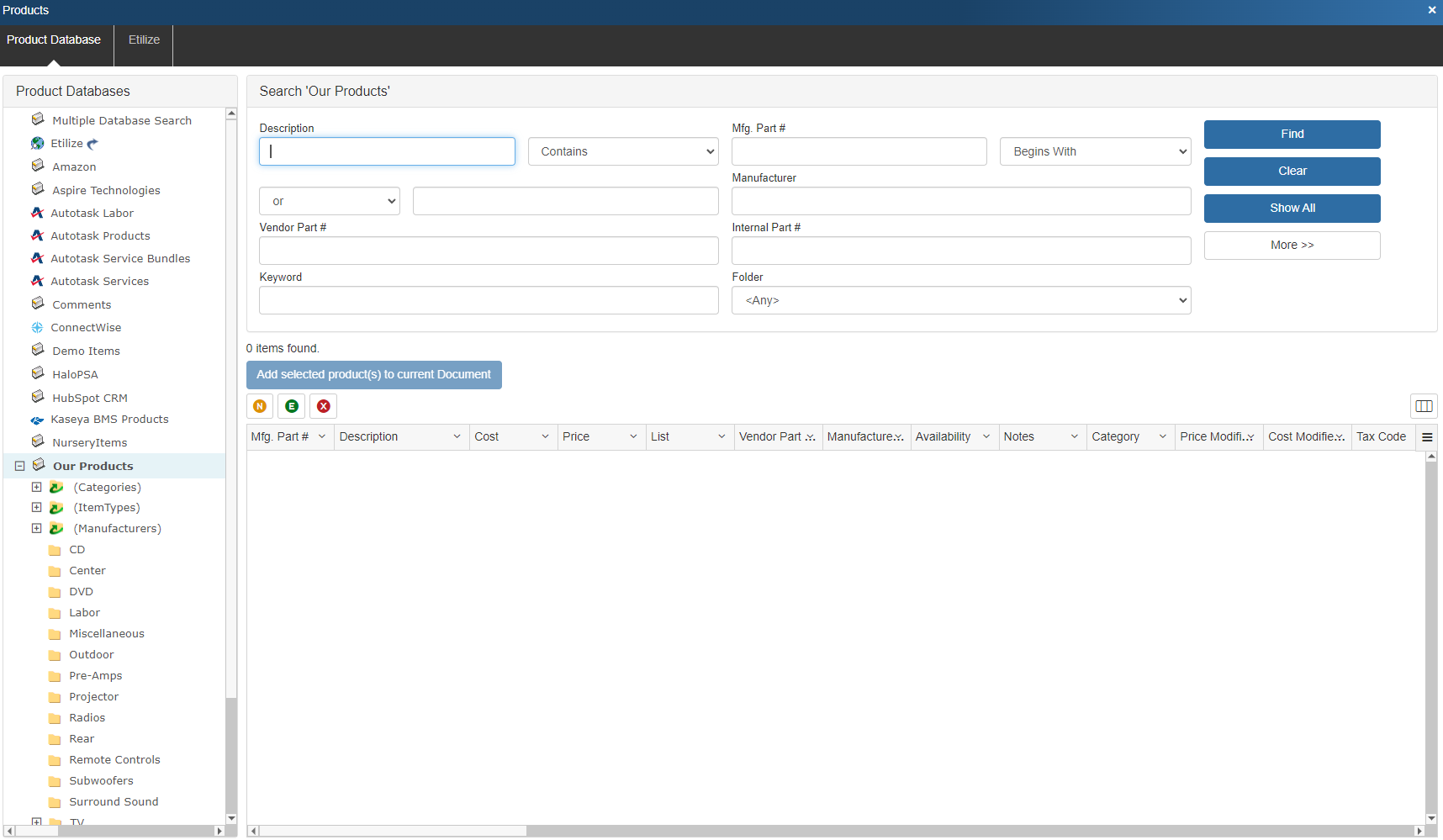Open the 'Begins With' Mfg. Part dropdown
This screenshot has width=1443, height=840.
[x=1095, y=151]
